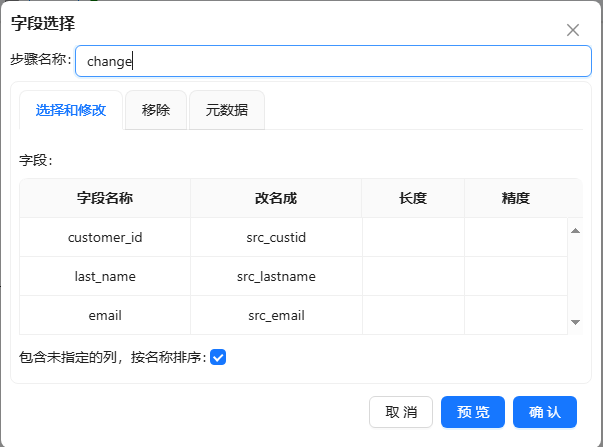Confirm with the 确认 button
603x447 pixels.
point(545,412)
